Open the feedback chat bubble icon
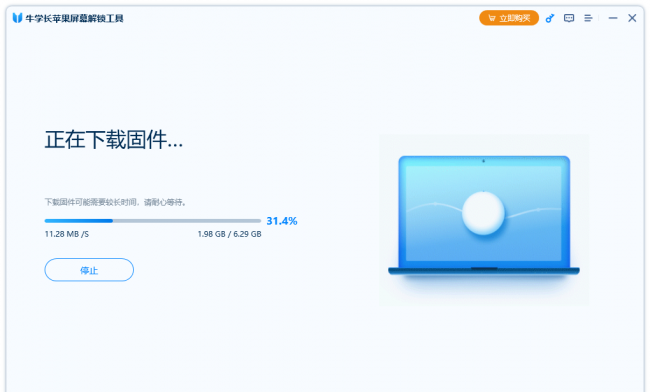Image resolution: width=650 pixels, height=392 pixels. click(569, 18)
